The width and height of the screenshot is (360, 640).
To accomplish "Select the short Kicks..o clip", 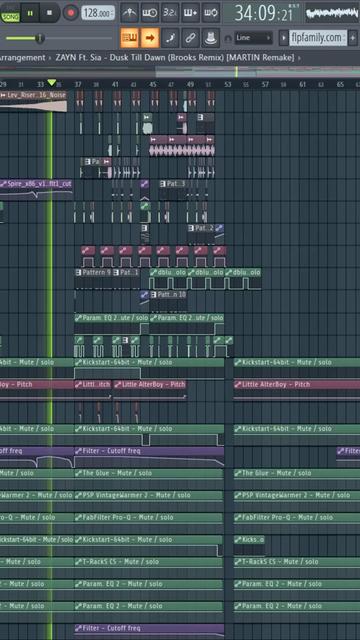I will click(249, 545).
